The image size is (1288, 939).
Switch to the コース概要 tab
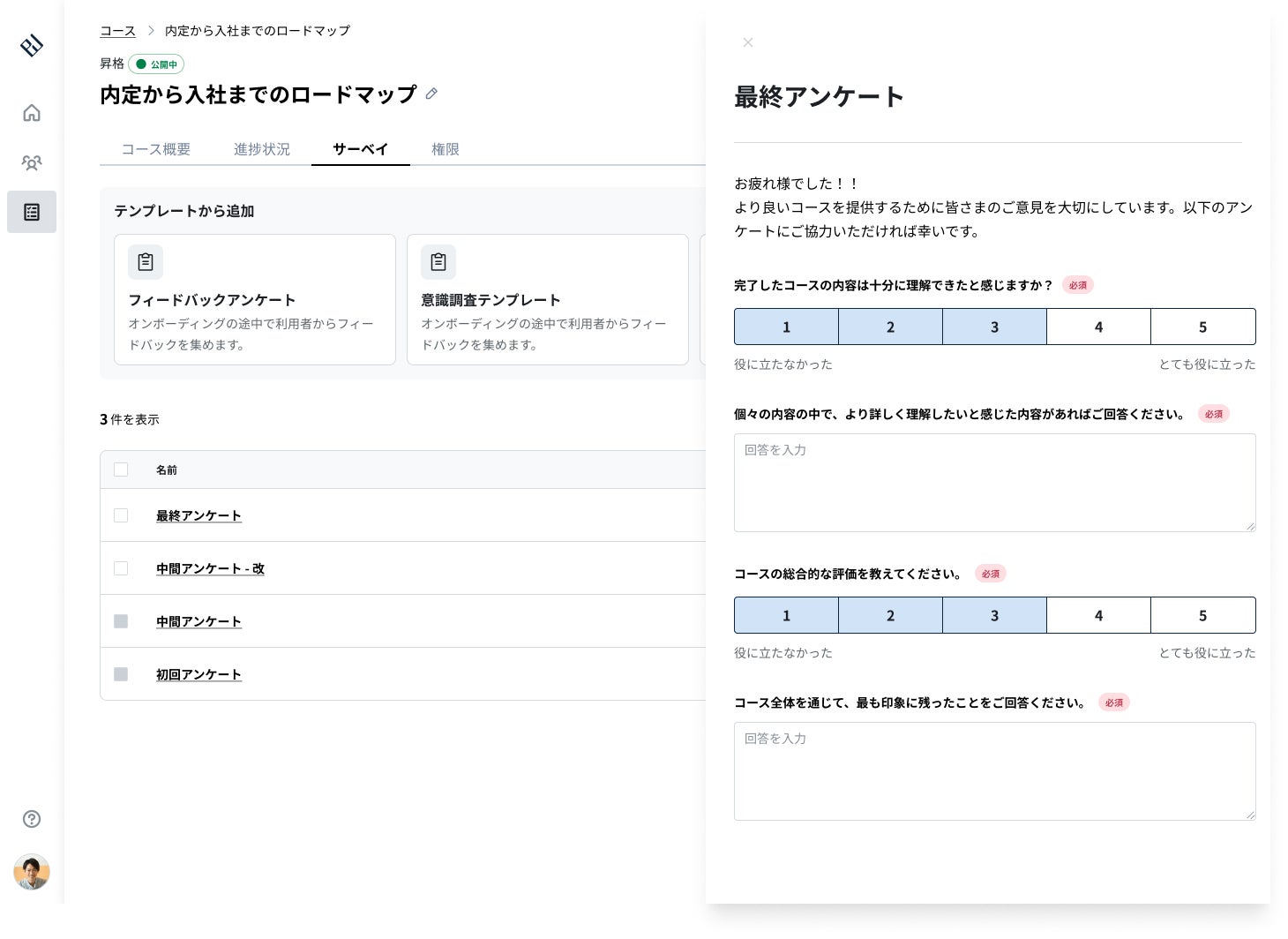click(156, 149)
